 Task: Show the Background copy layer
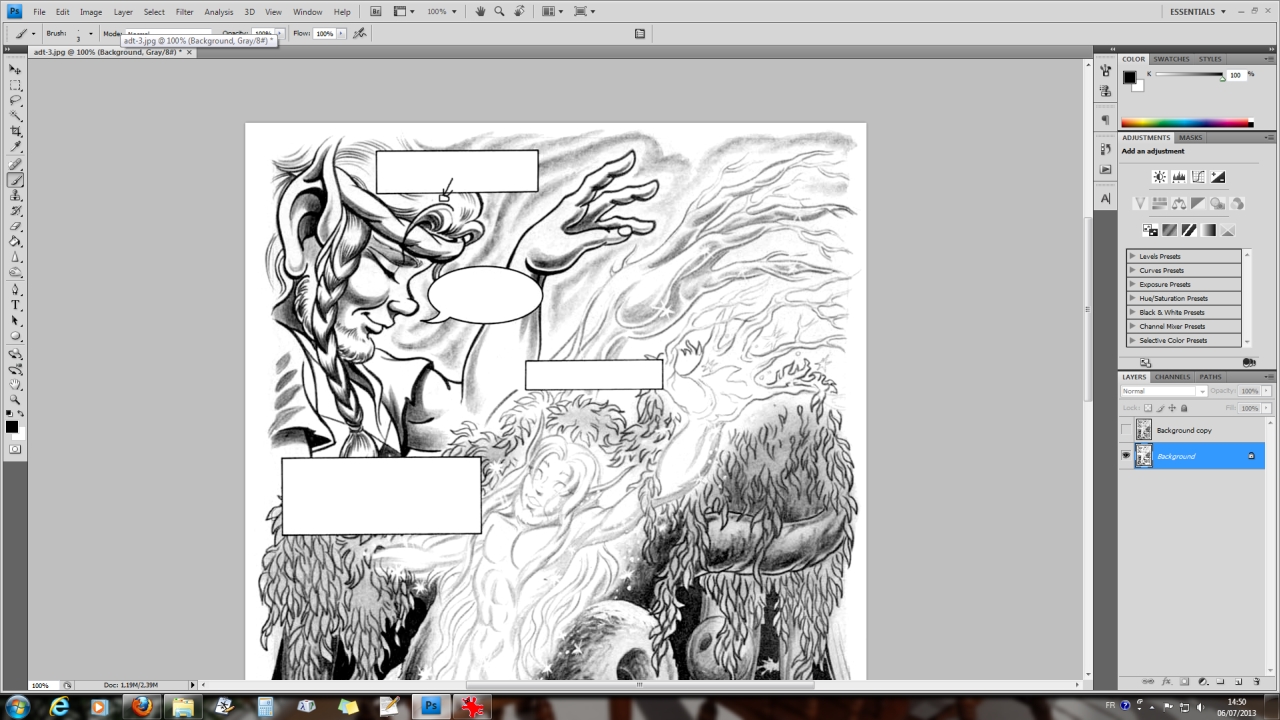(x=1126, y=430)
